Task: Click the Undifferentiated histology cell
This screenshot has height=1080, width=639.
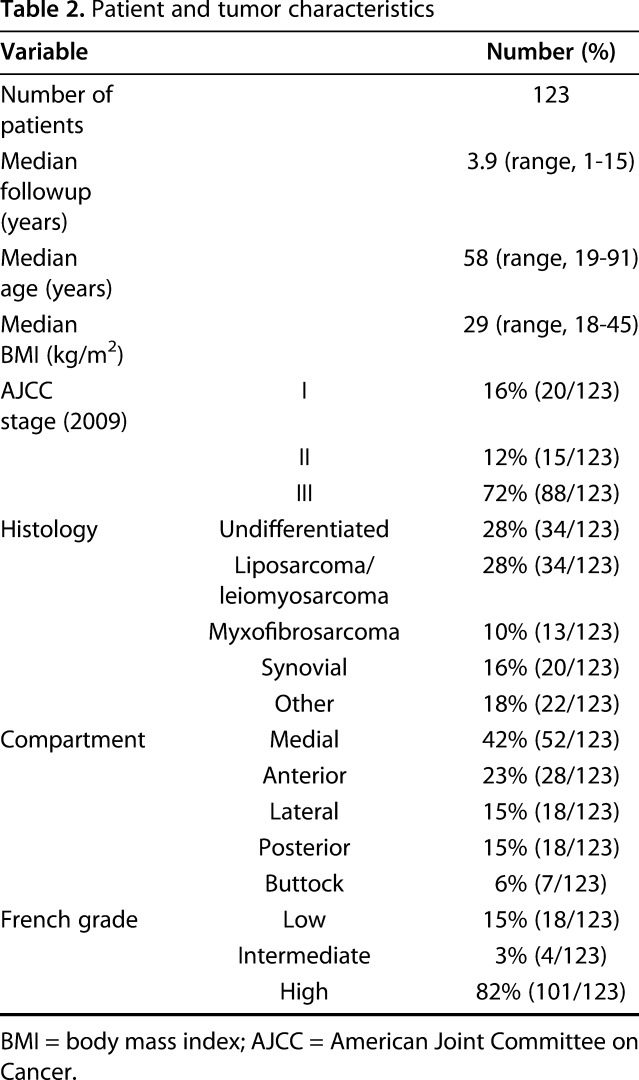Action: pos(304,528)
